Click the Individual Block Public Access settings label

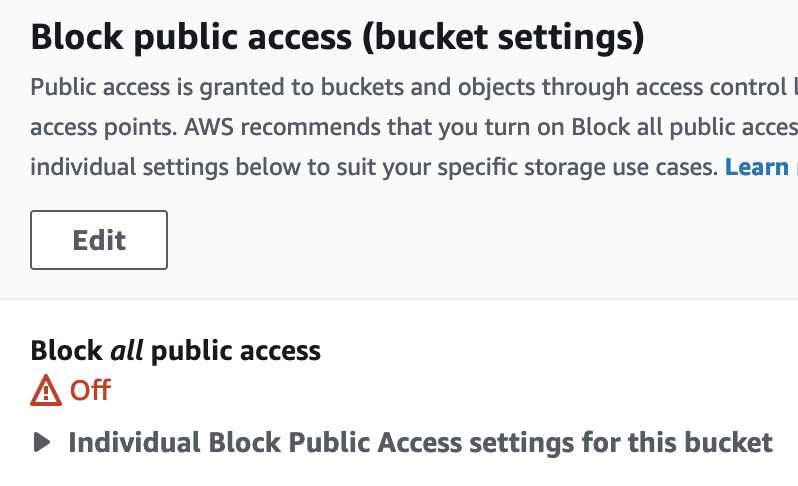click(x=420, y=442)
